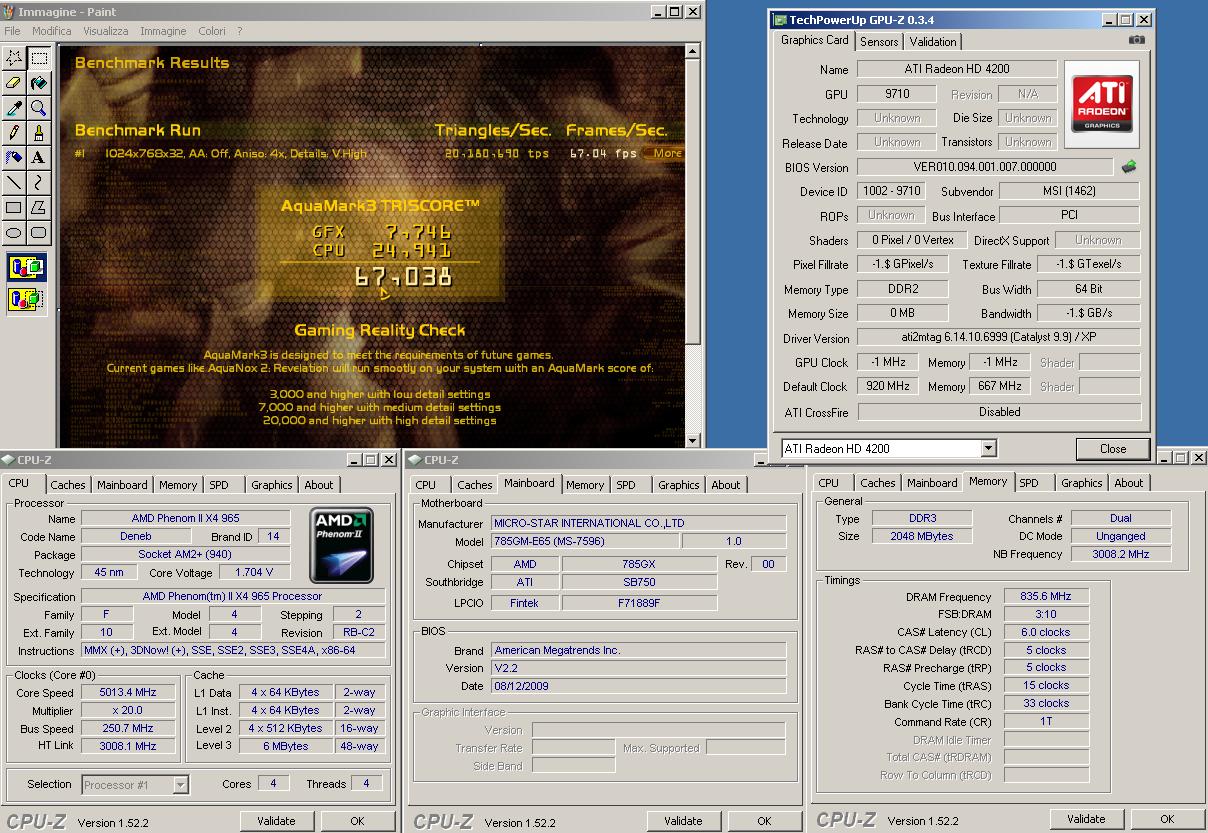Open the Processor #1 selection dropdown in CPU-Z

click(x=181, y=785)
